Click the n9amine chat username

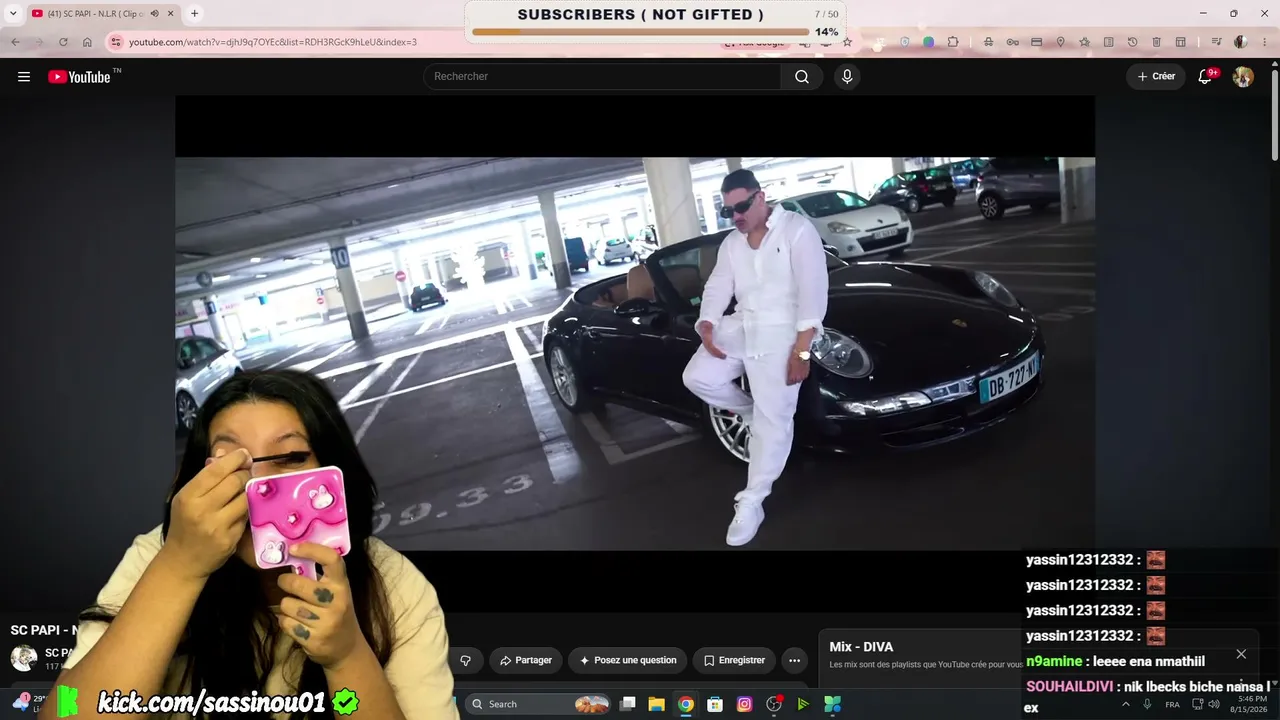(1054, 661)
